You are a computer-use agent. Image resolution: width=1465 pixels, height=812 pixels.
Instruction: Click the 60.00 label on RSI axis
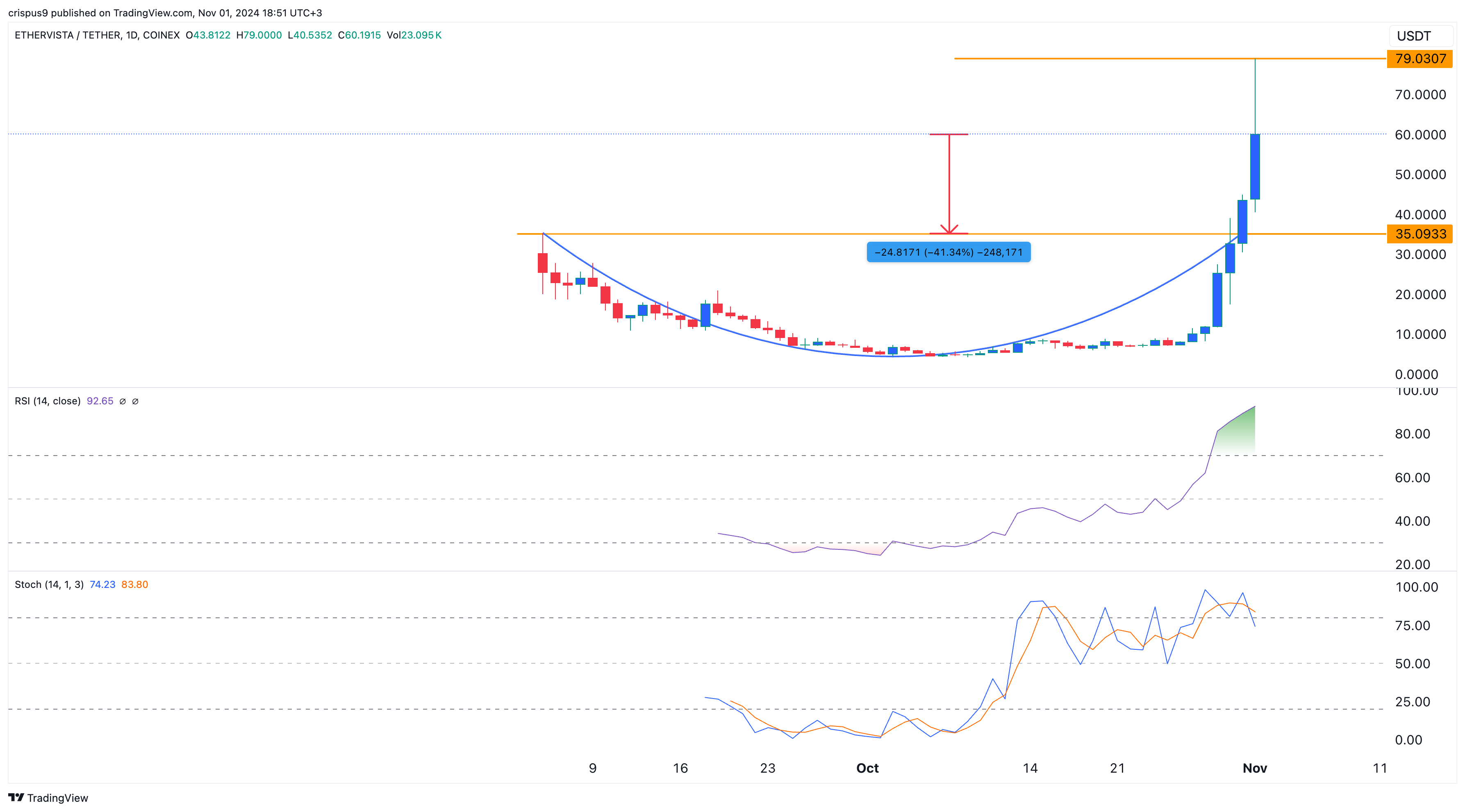pyautogui.click(x=1412, y=478)
